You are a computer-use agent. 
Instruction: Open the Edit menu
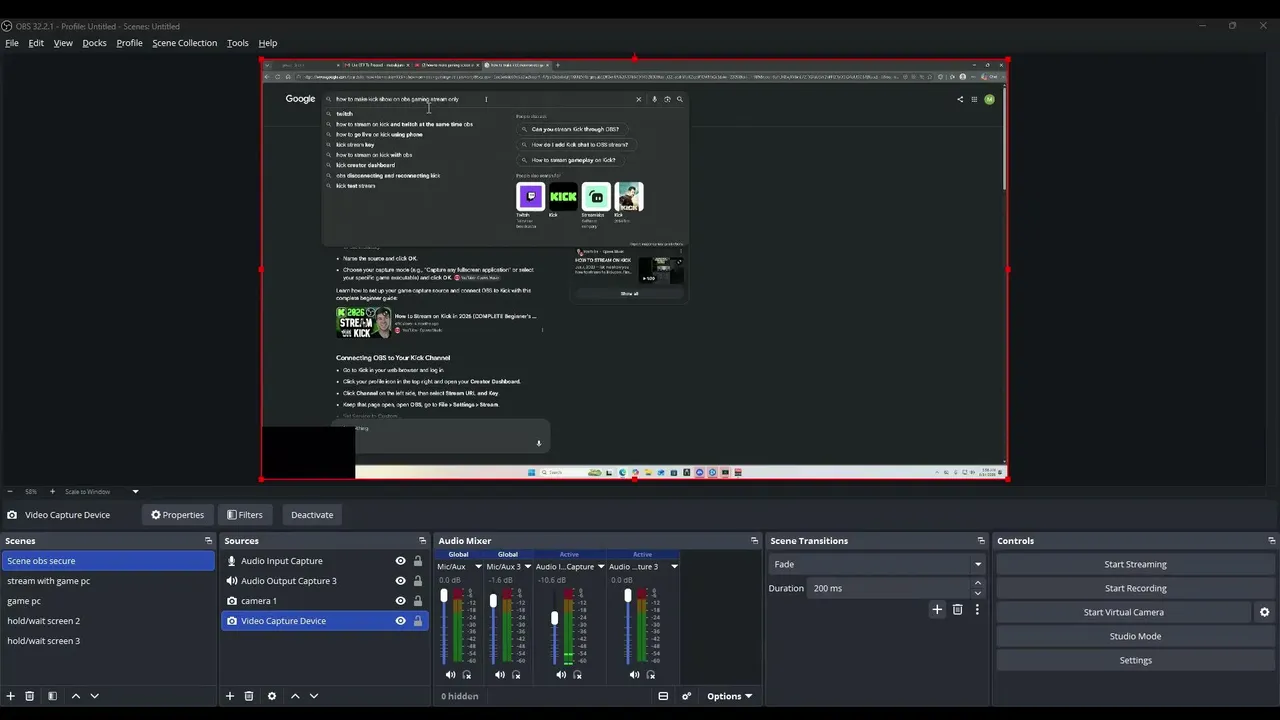pos(36,43)
